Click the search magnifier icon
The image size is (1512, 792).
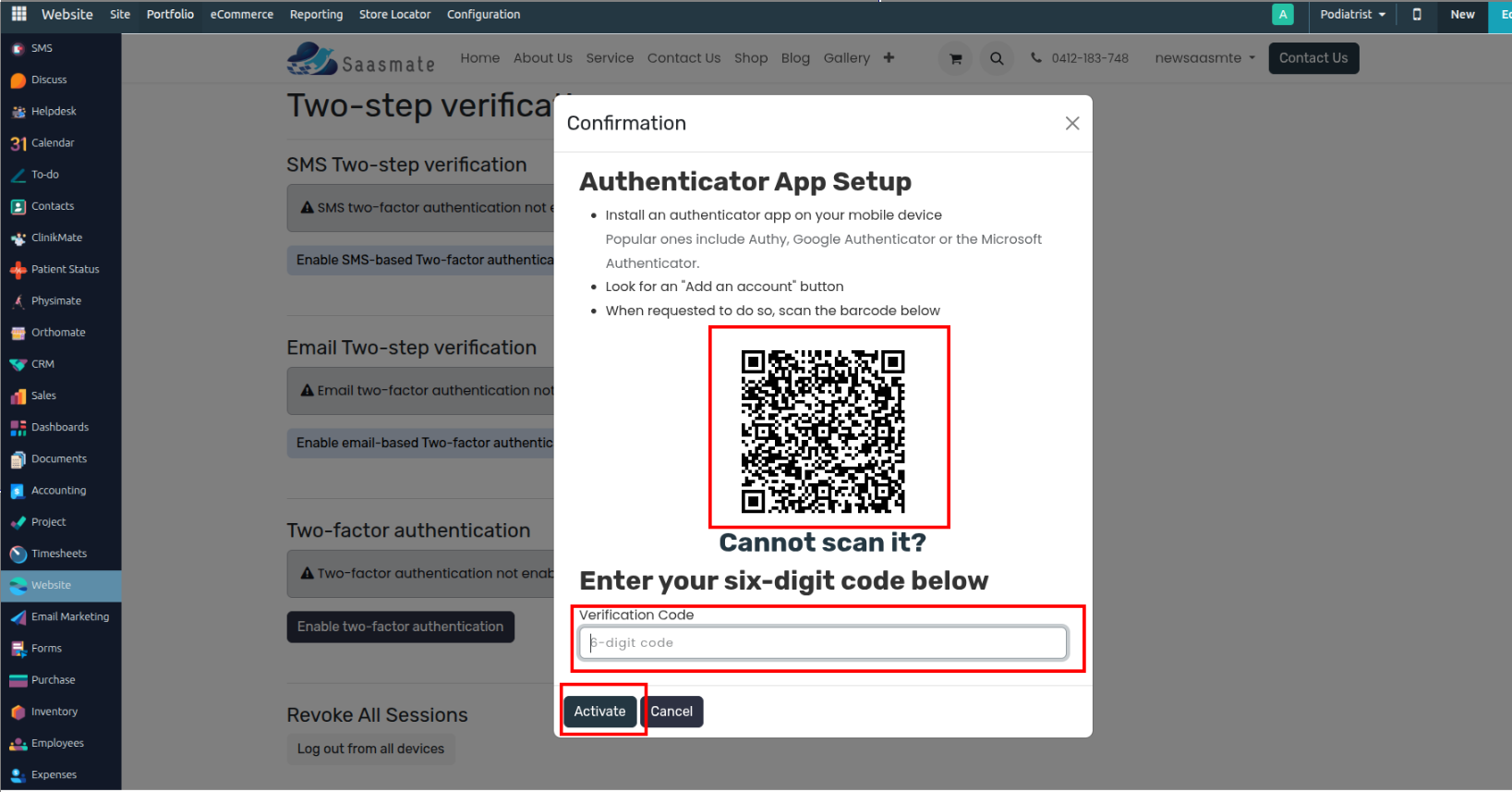997,58
